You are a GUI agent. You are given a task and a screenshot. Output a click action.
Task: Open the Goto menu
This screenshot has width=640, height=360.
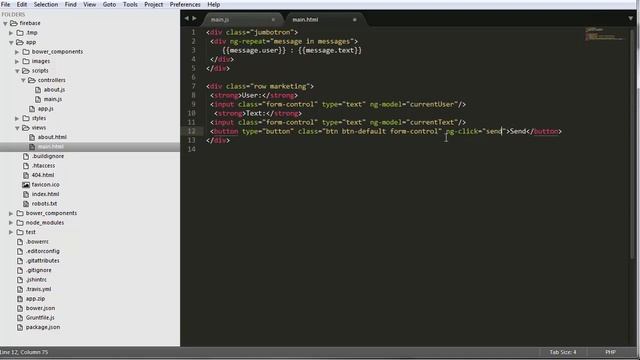coord(109,4)
